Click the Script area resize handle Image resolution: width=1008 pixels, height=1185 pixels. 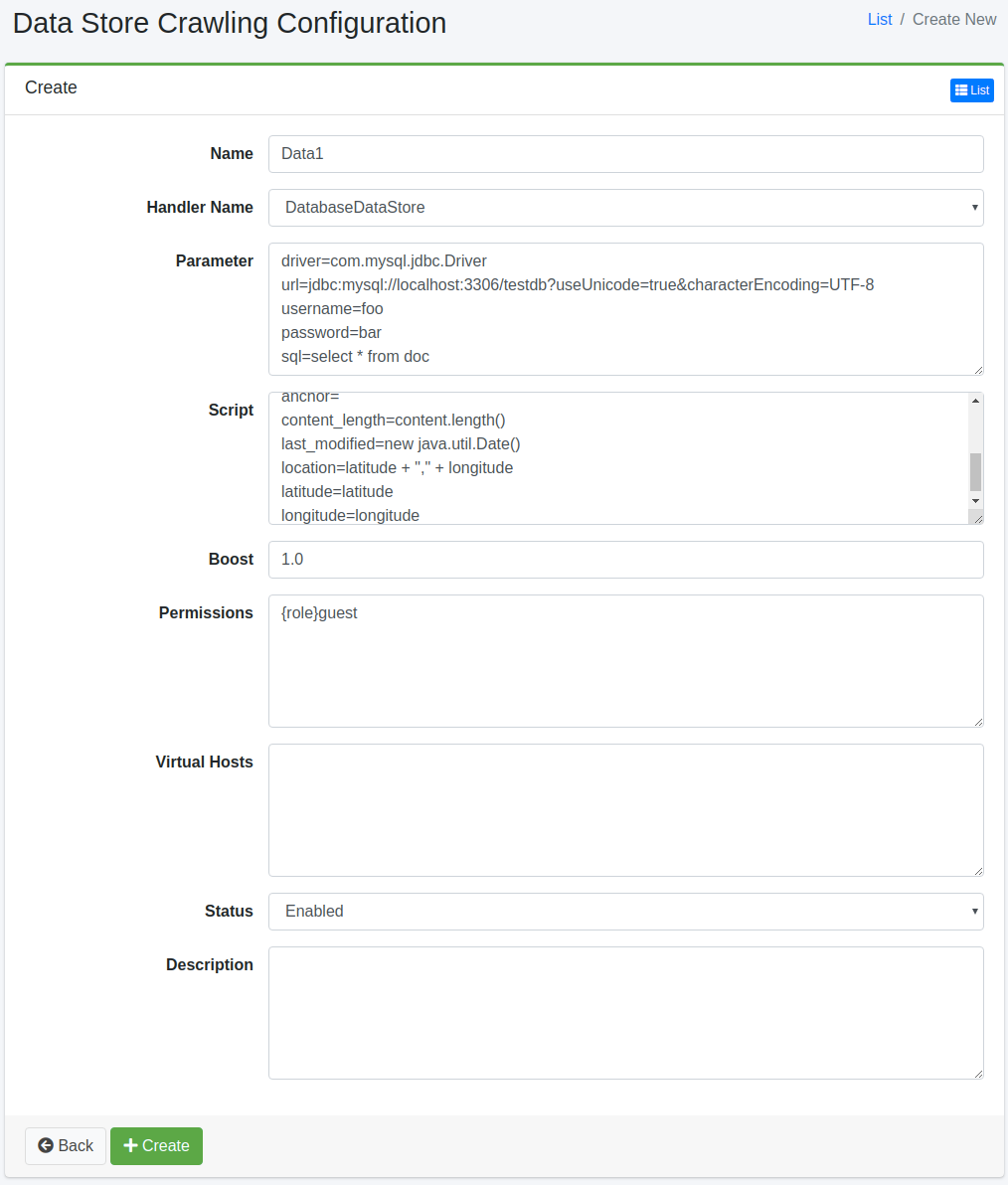(x=977, y=518)
